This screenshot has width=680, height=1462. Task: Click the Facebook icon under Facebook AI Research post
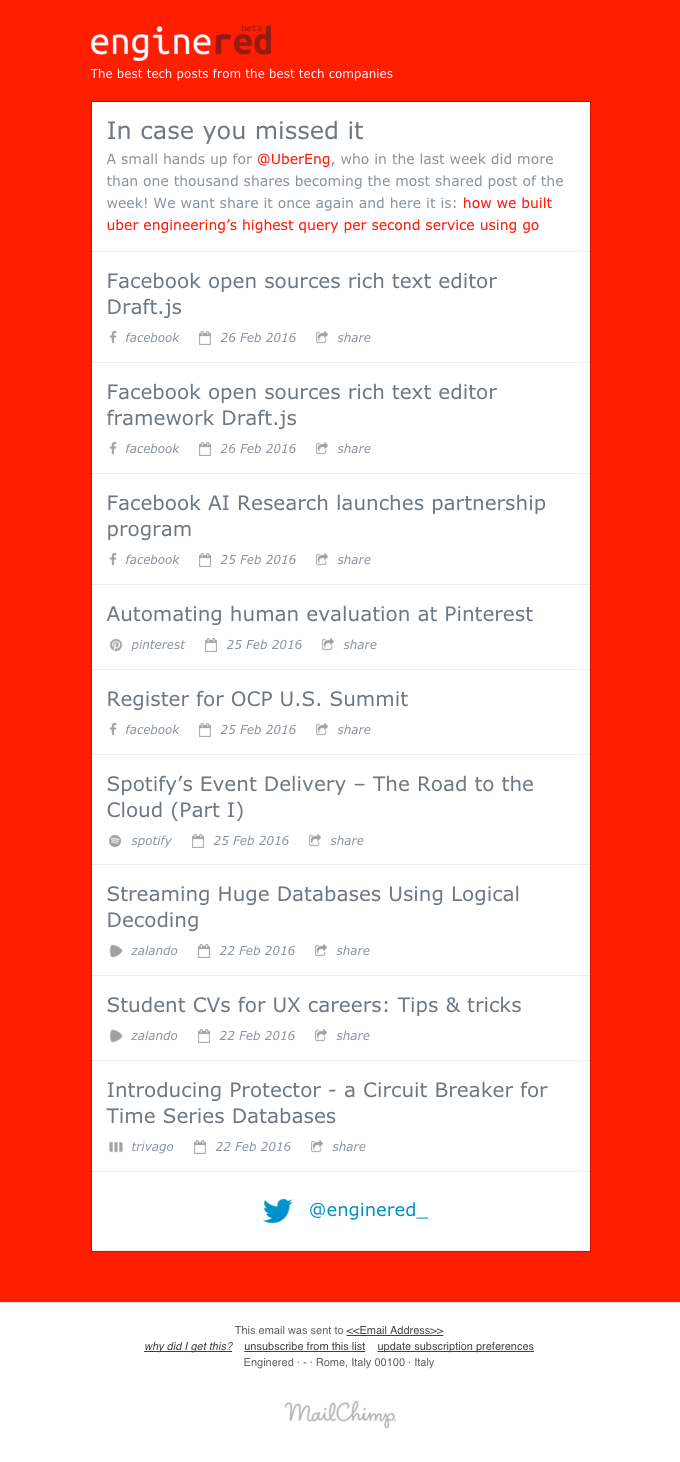(113, 559)
